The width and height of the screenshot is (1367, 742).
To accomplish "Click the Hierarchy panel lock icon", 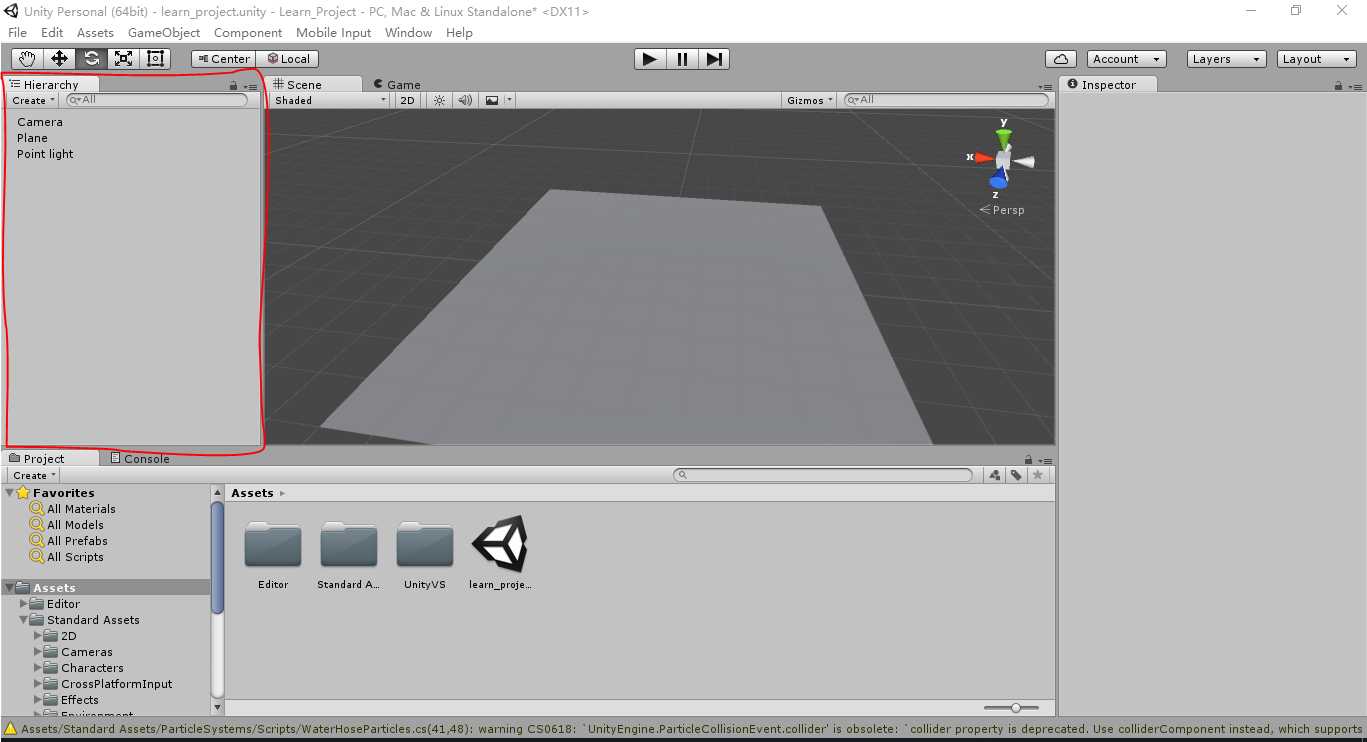I will pos(234,86).
